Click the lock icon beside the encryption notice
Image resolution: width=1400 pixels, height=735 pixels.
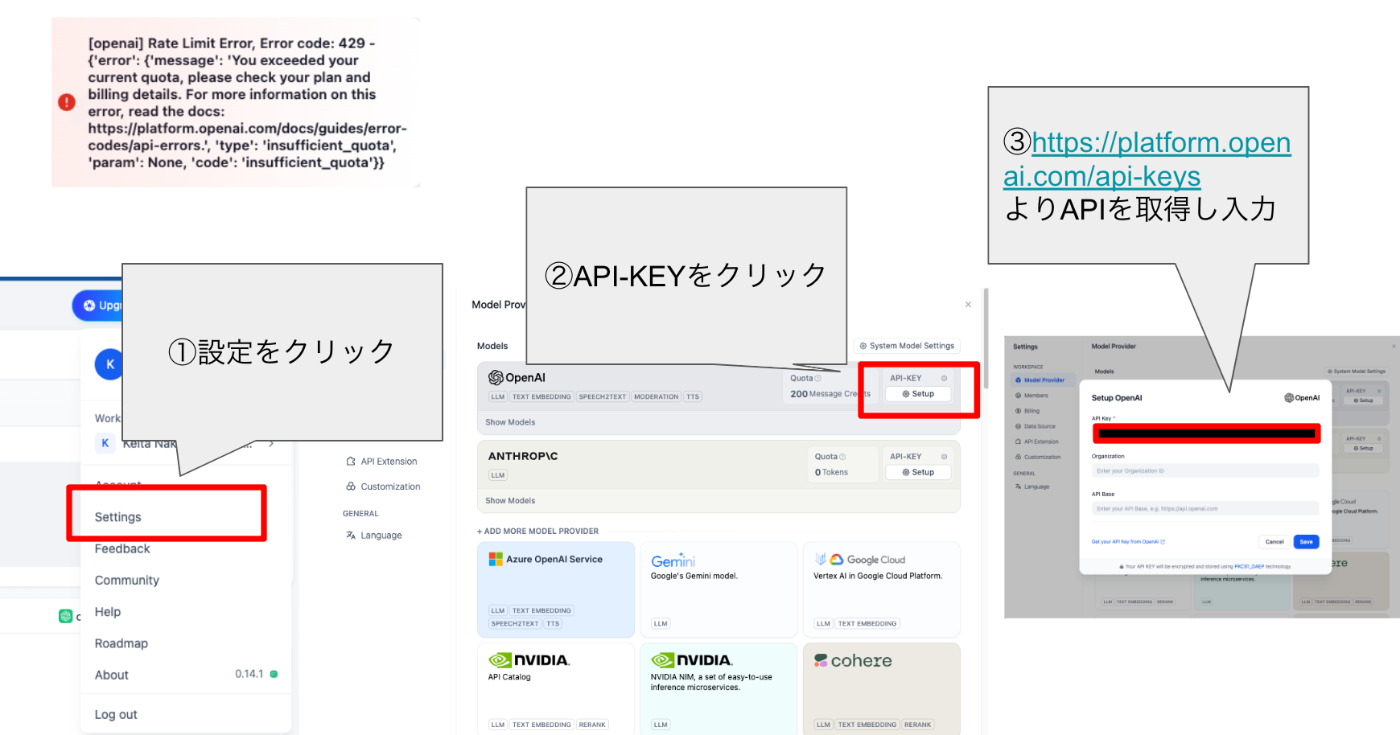tap(1121, 566)
